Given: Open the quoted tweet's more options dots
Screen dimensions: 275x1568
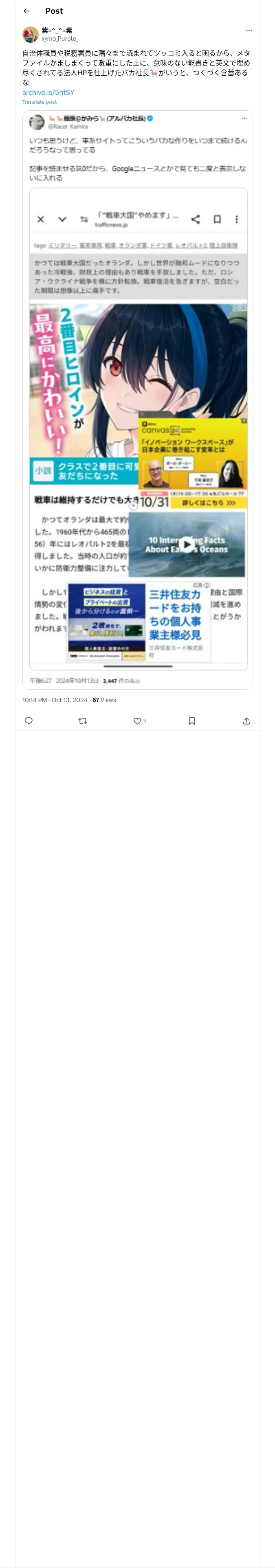Looking at the screenshot, I should coord(244,119).
